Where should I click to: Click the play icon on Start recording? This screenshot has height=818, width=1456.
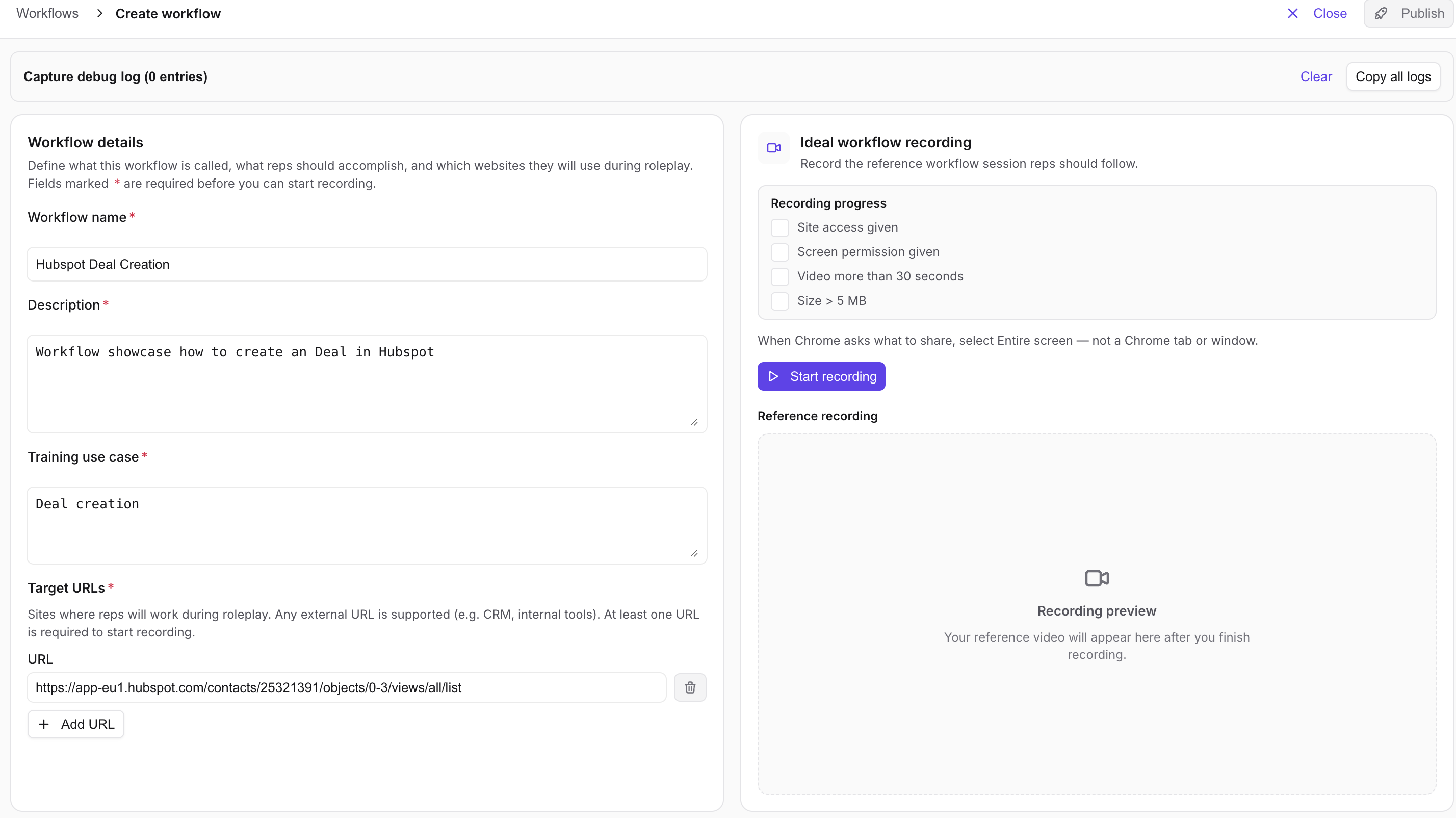[774, 376]
